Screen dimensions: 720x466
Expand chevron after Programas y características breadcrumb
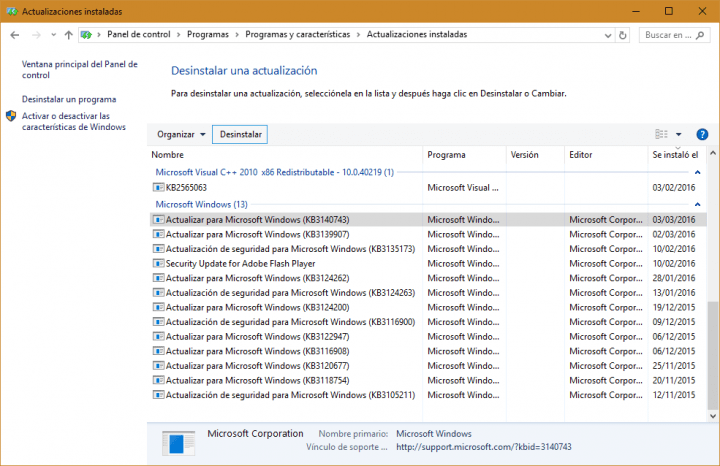tap(358, 35)
